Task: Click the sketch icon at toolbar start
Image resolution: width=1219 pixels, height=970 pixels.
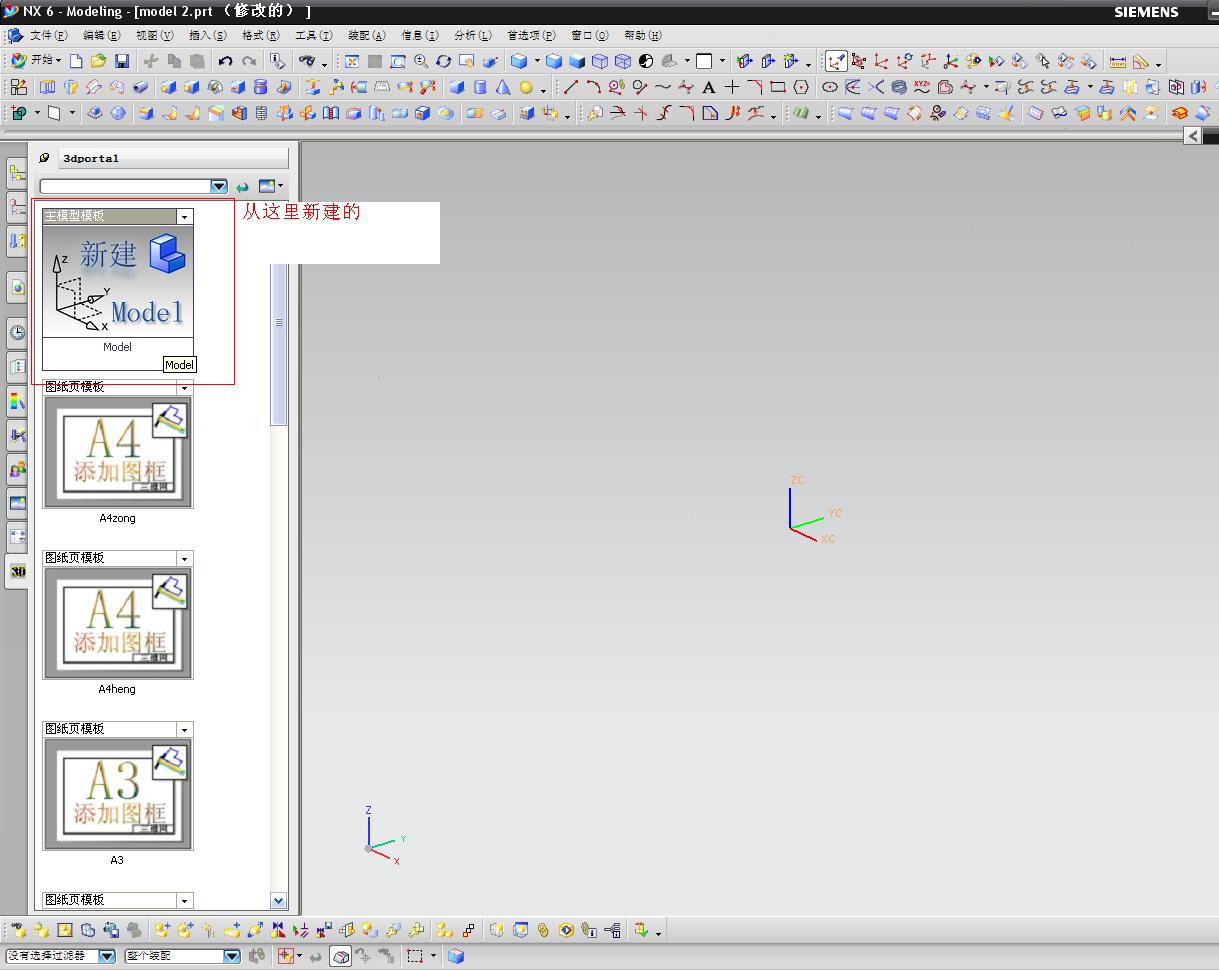Action: tap(18, 87)
